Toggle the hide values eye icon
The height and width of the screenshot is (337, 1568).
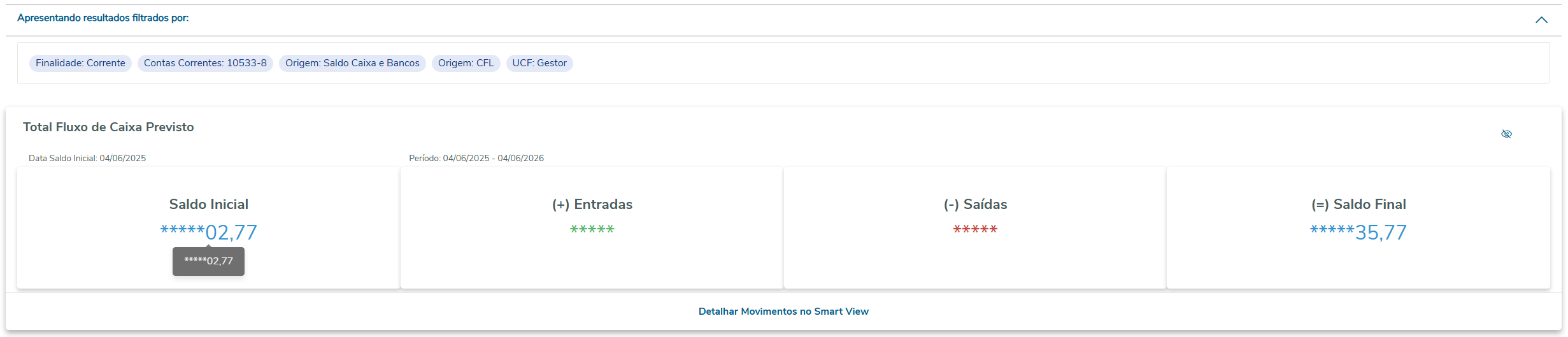coord(1506,134)
